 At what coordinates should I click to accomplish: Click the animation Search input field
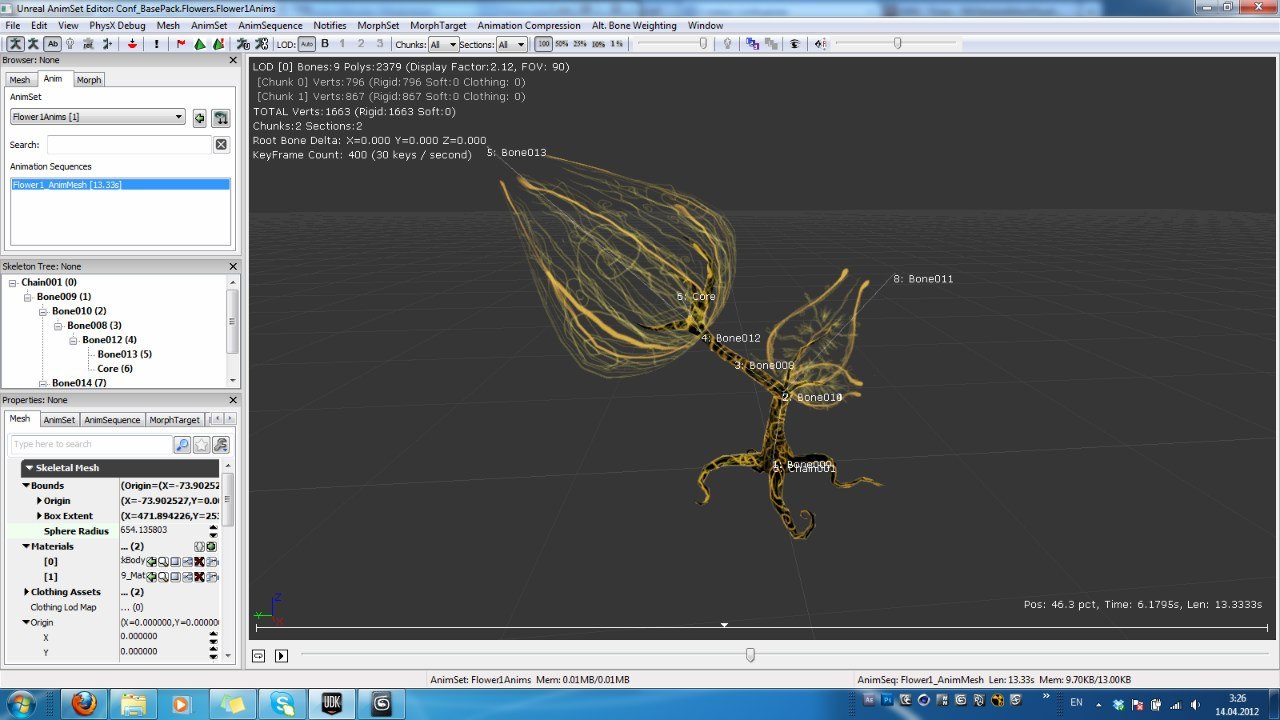pos(128,145)
